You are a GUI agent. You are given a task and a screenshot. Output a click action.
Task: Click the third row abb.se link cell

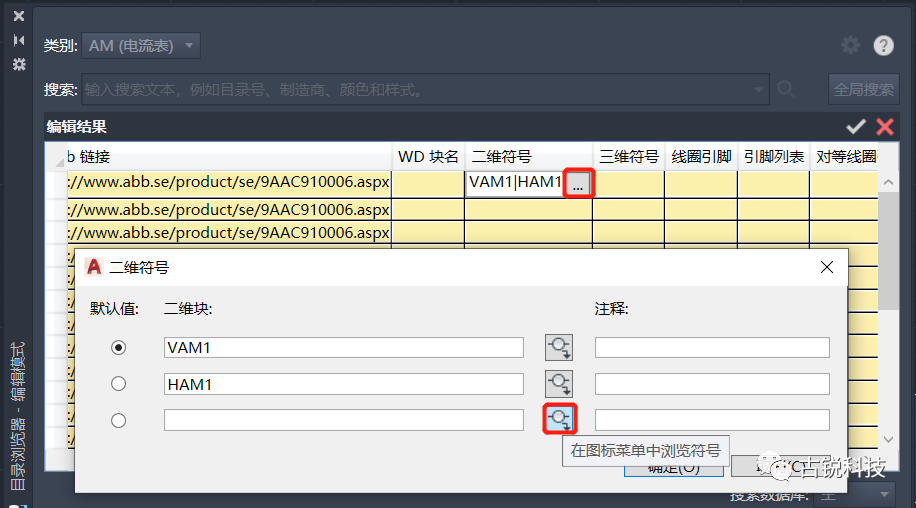229,232
